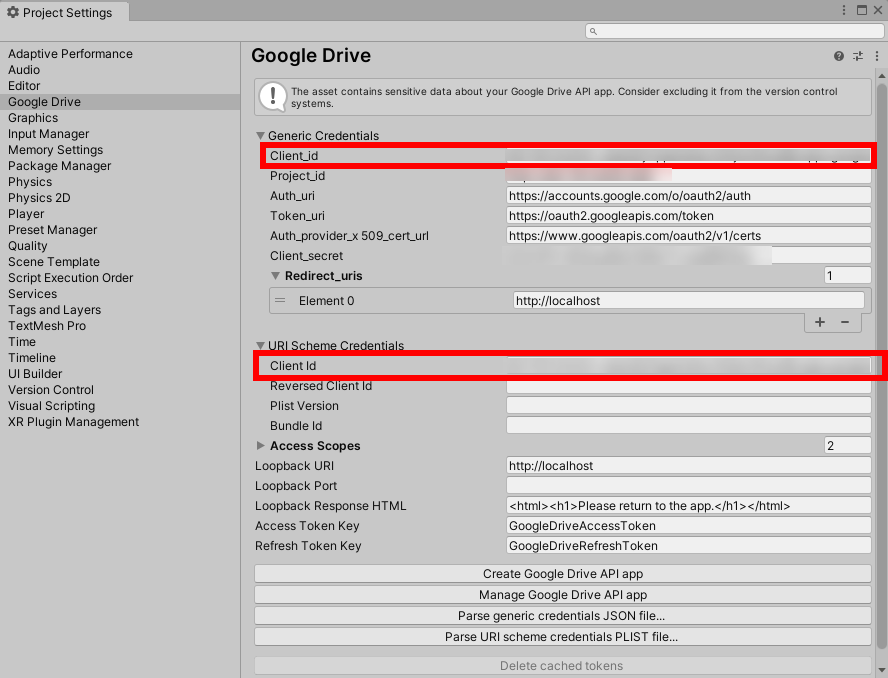Click the Redirect_uris size field

point(847,276)
